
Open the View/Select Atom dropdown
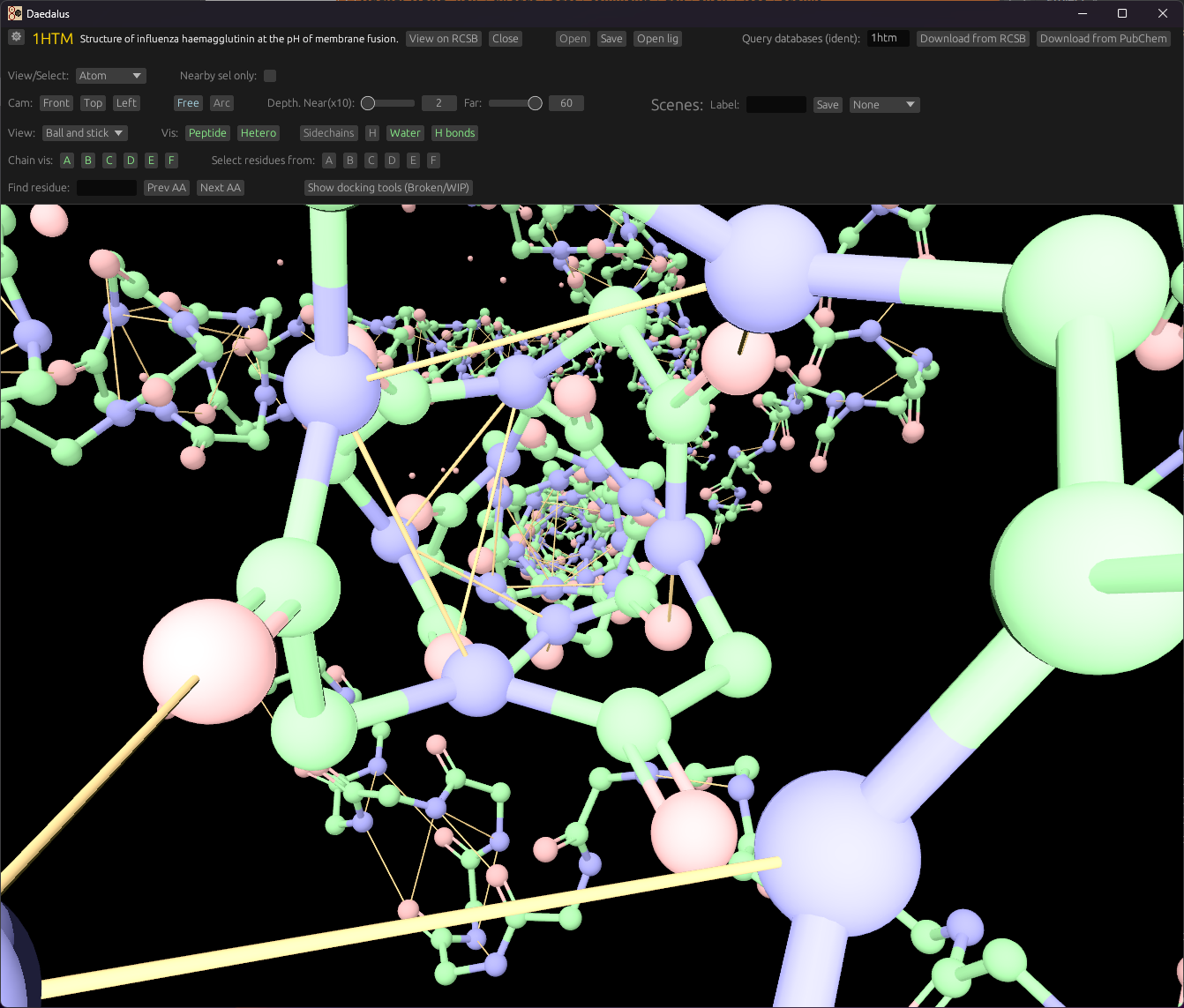(x=111, y=76)
